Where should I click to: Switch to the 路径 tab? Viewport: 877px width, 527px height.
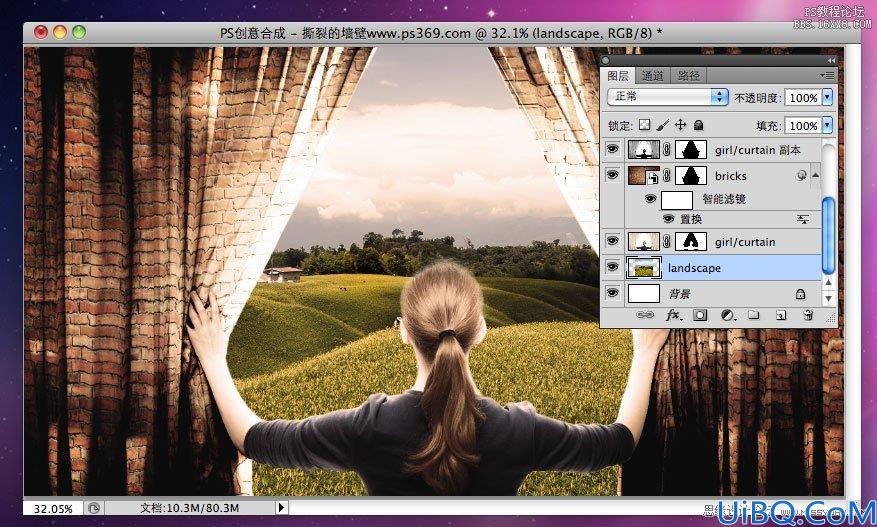coord(689,76)
